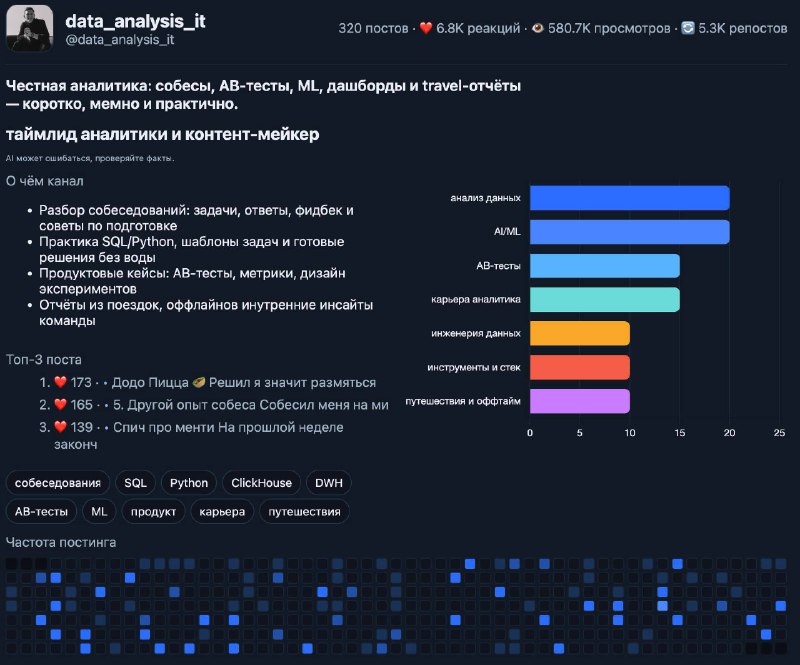The width and height of the screenshot is (800, 665).
Task: Click the burrito emoji in top post
Action: 199,382
